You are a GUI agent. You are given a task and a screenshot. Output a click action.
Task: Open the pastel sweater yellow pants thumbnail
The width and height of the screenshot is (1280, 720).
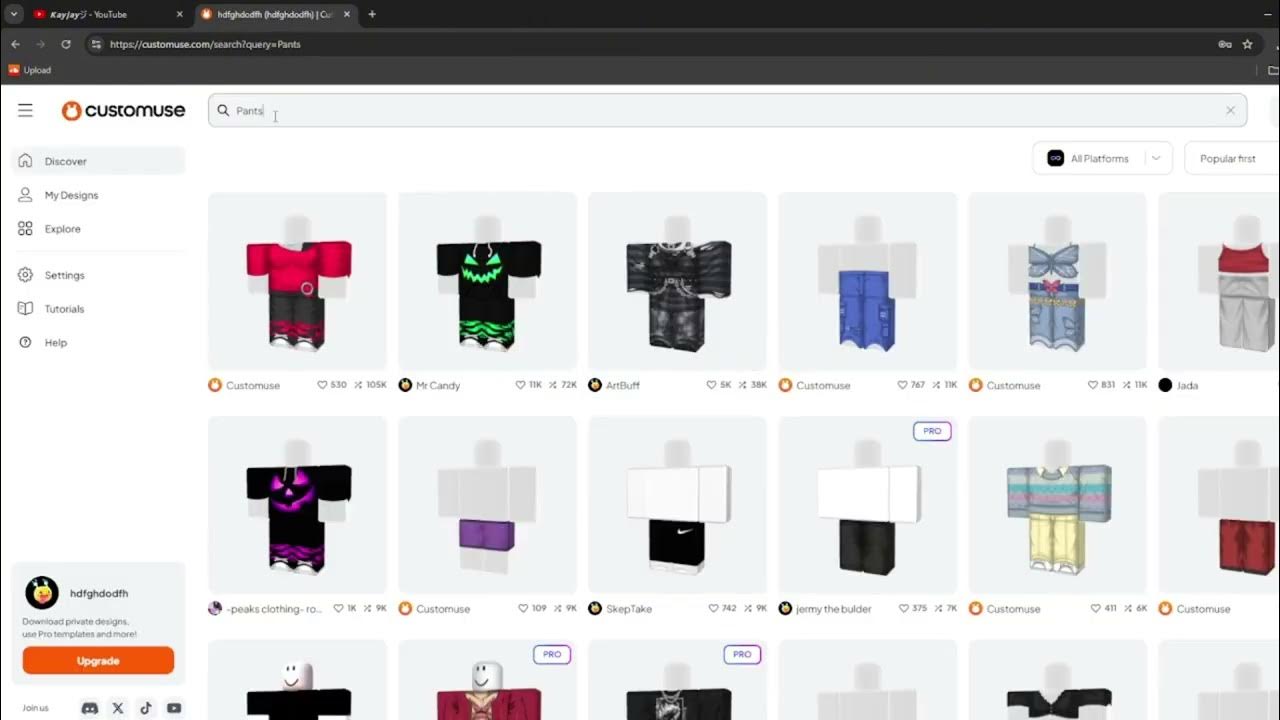pyautogui.click(x=1057, y=505)
